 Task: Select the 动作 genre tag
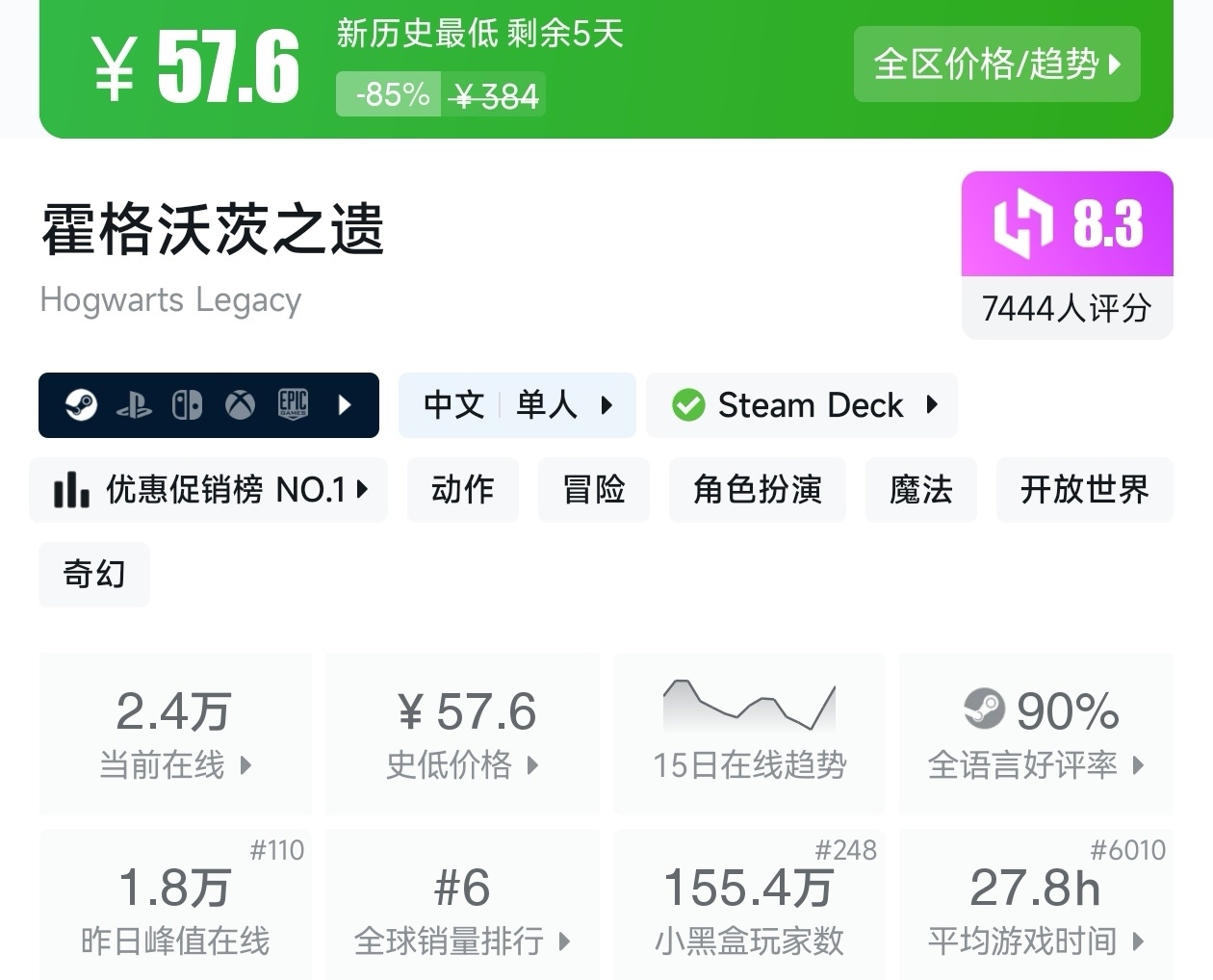tap(463, 490)
